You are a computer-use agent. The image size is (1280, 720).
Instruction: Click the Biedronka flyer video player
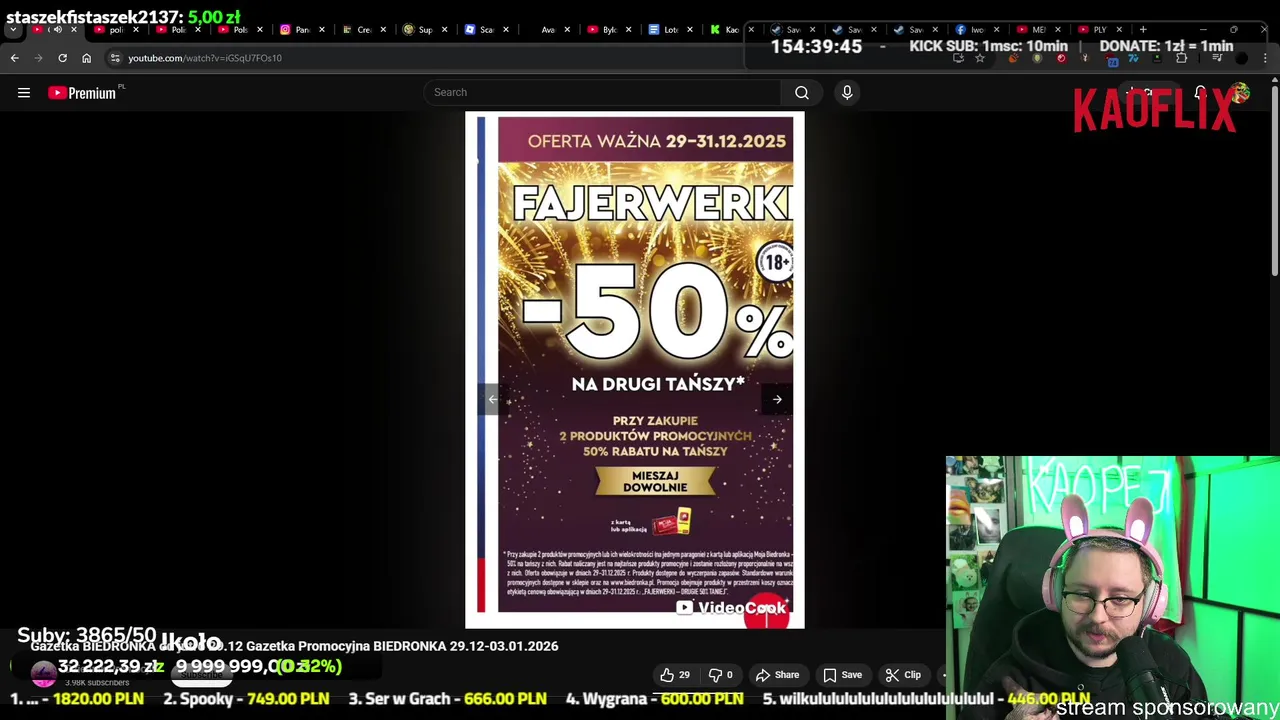point(635,370)
